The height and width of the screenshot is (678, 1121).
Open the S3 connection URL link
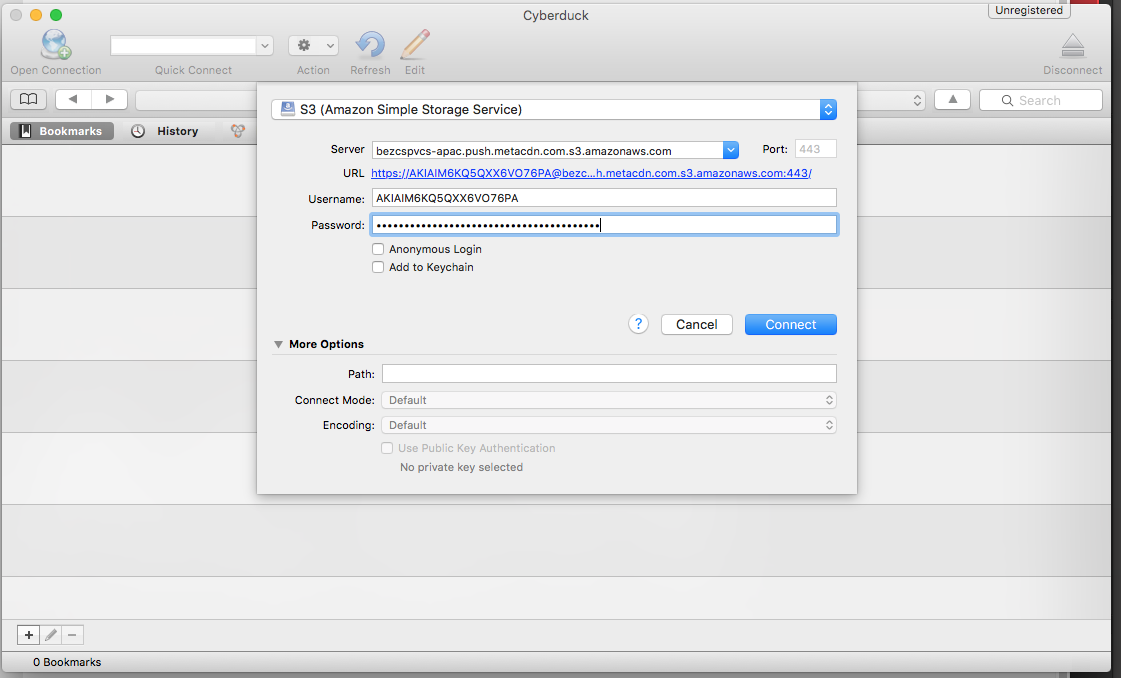(x=591, y=173)
